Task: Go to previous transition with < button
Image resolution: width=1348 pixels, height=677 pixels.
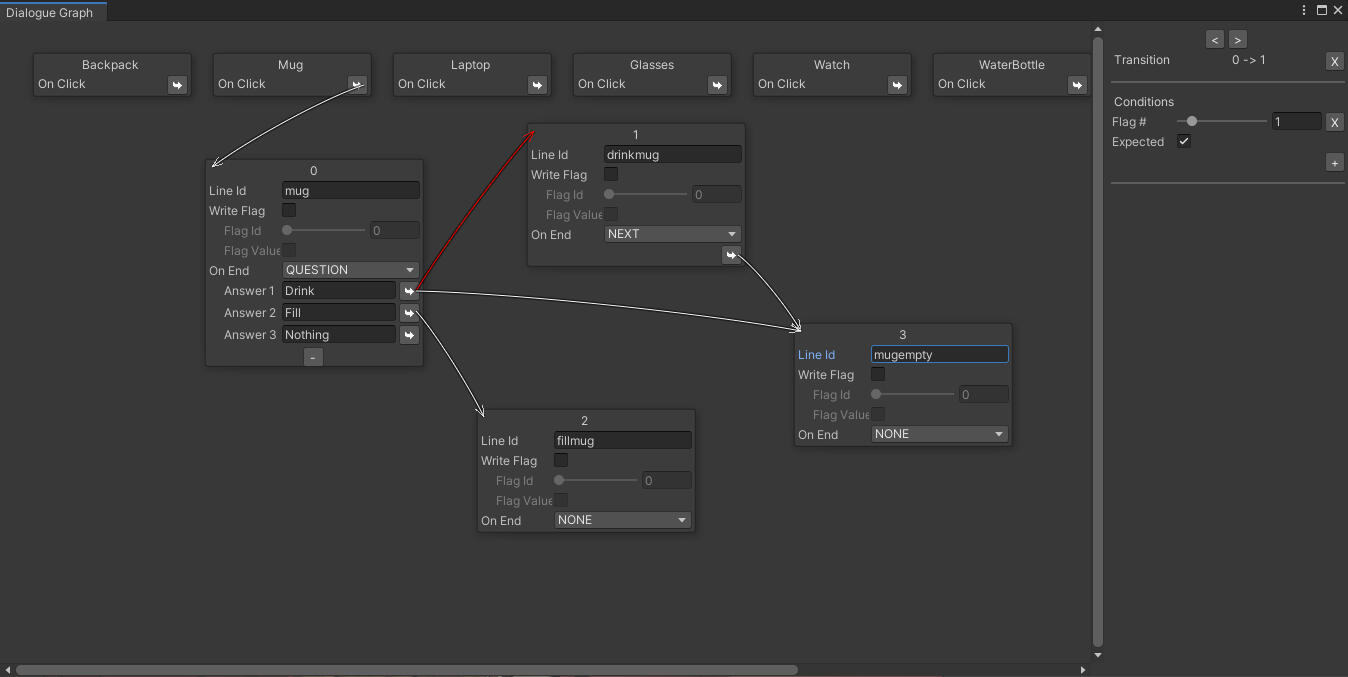Action: 1215,40
